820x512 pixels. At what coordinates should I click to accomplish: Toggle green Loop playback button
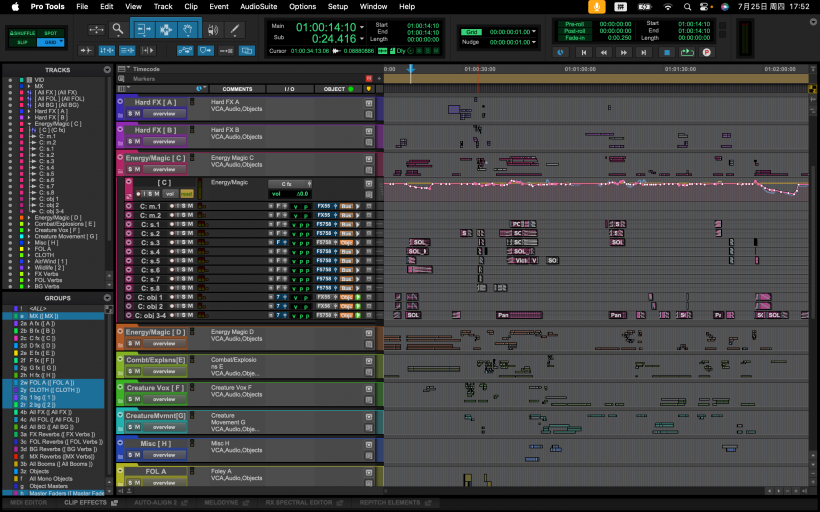[x=687, y=52]
